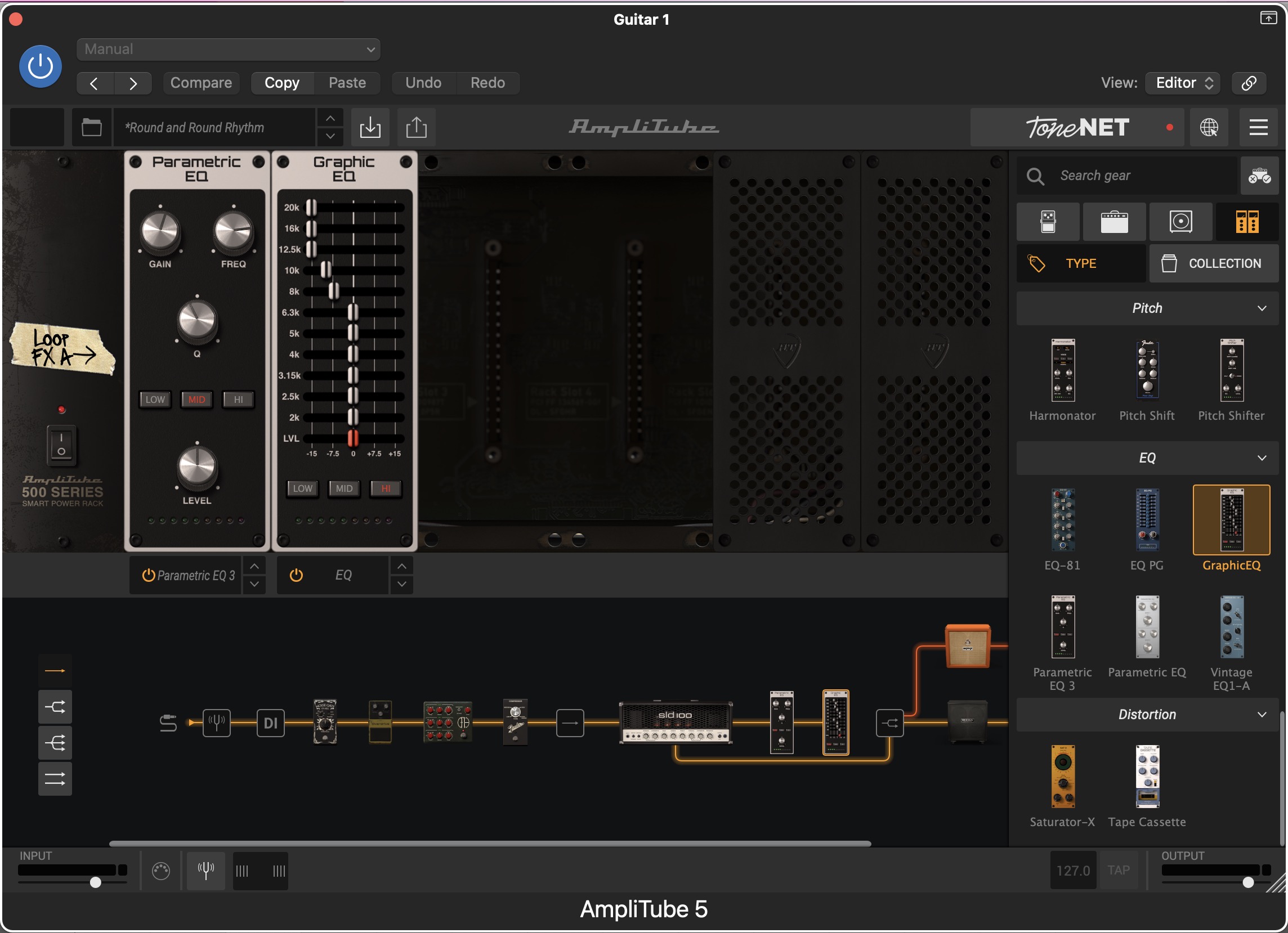Step Parametric EQ 3 slot up chevron
Image resolution: width=1288 pixels, height=933 pixels.
click(254, 566)
